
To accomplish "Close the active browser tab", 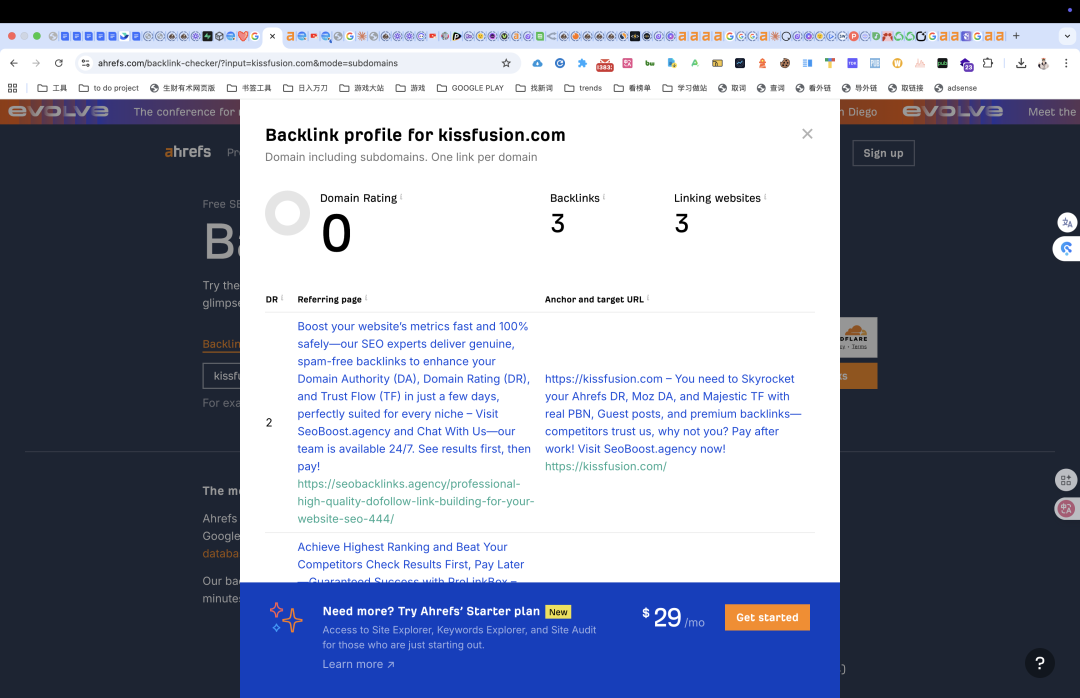I will pyautogui.click(x=272, y=36).
